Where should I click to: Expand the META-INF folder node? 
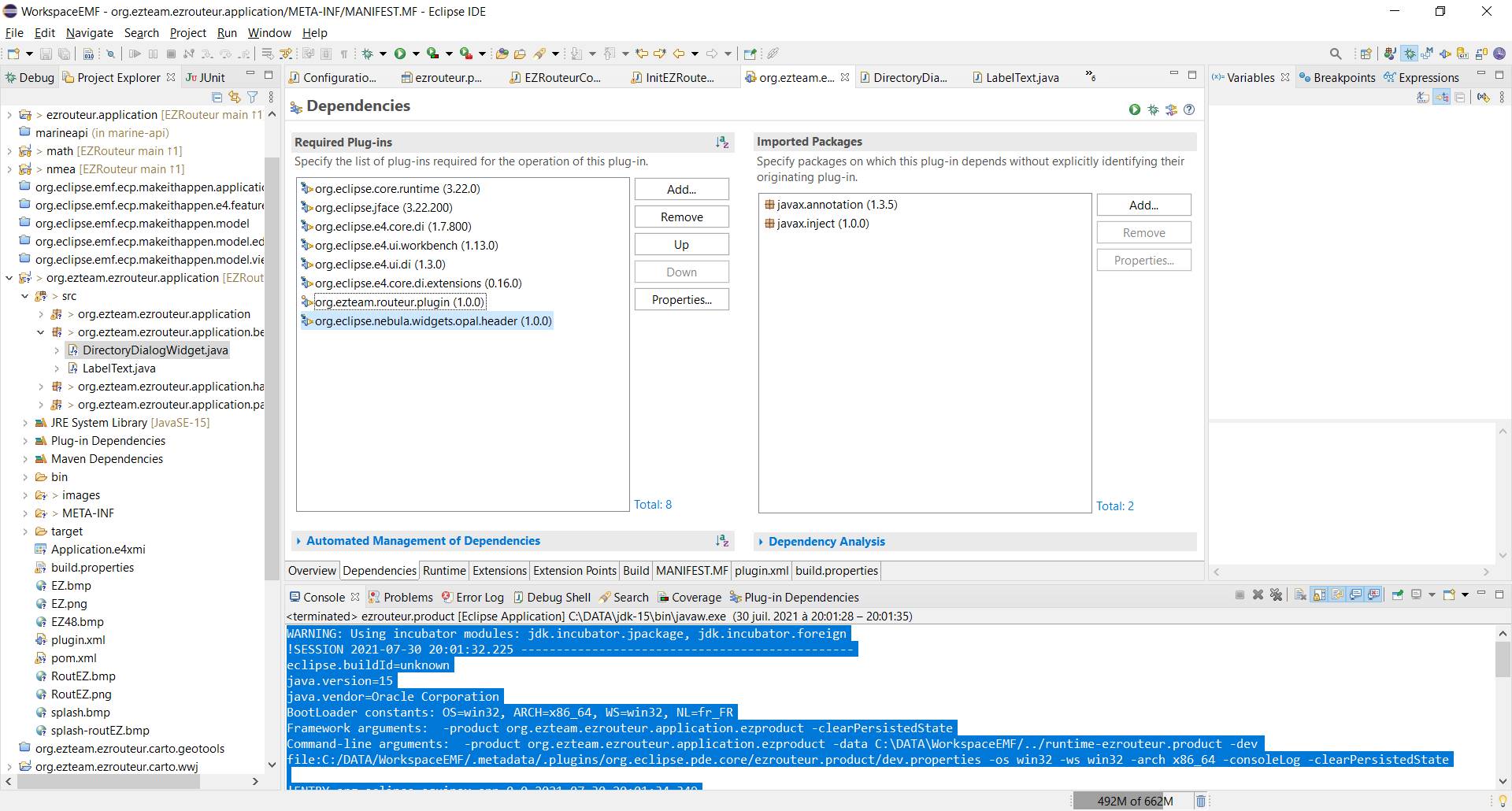(x=25, y=513)
